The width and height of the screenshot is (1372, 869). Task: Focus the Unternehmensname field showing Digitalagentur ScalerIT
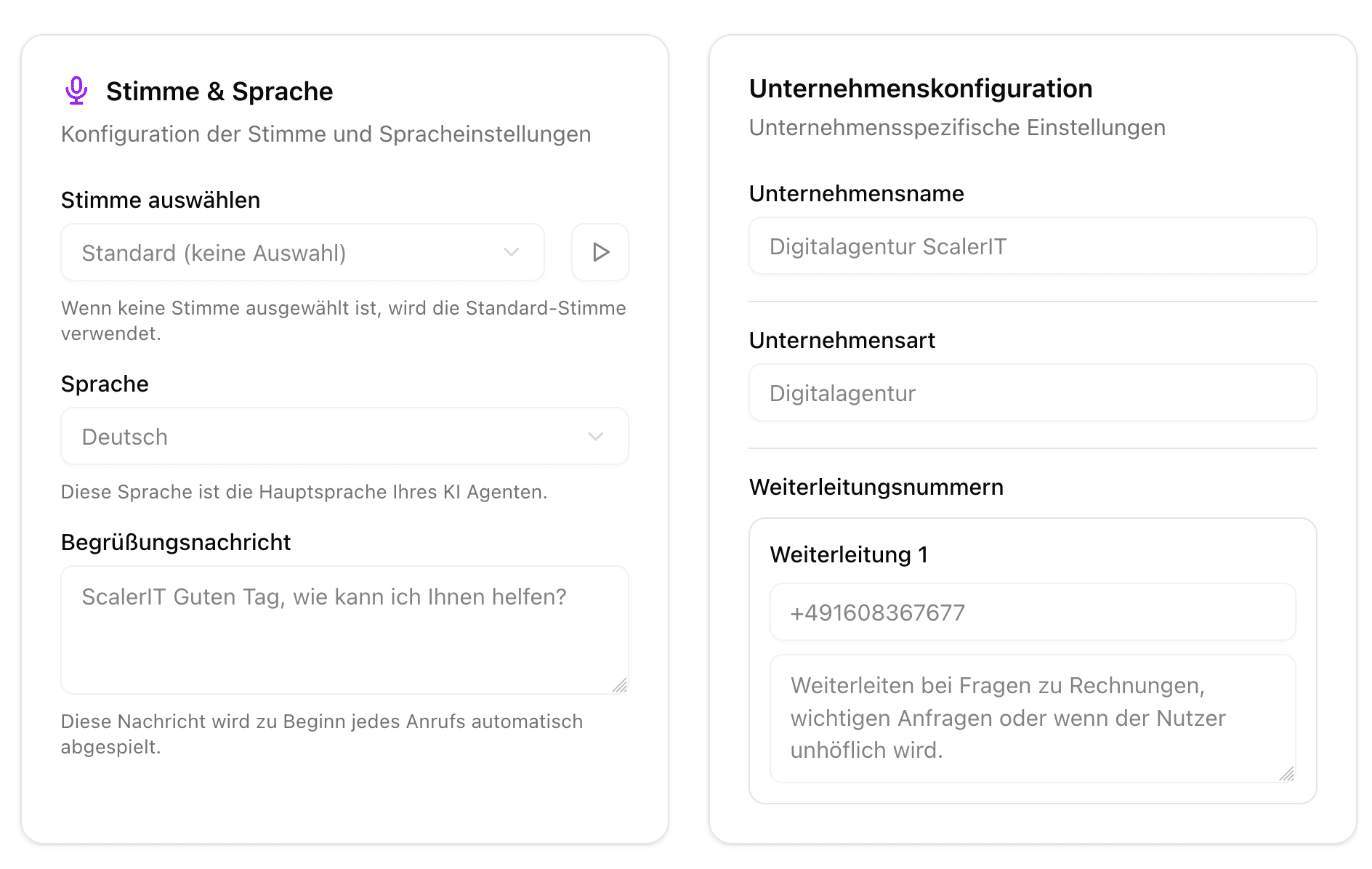coord(1033,246)
